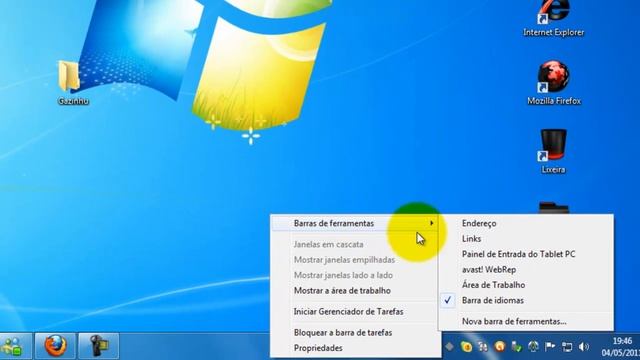Click the gray diamond tray icon
The image size is (640, 360).
449,347
